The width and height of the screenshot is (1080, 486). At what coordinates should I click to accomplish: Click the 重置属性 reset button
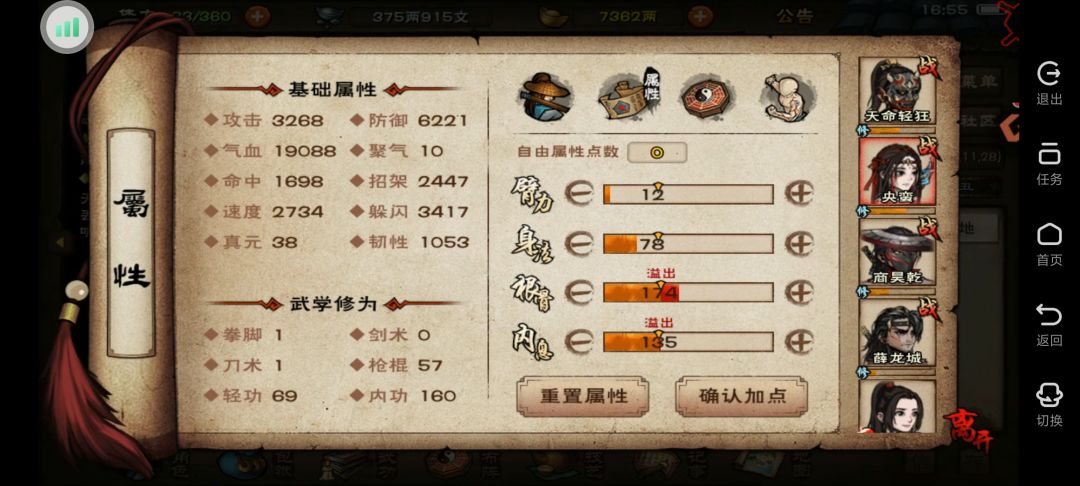point(583,397)
